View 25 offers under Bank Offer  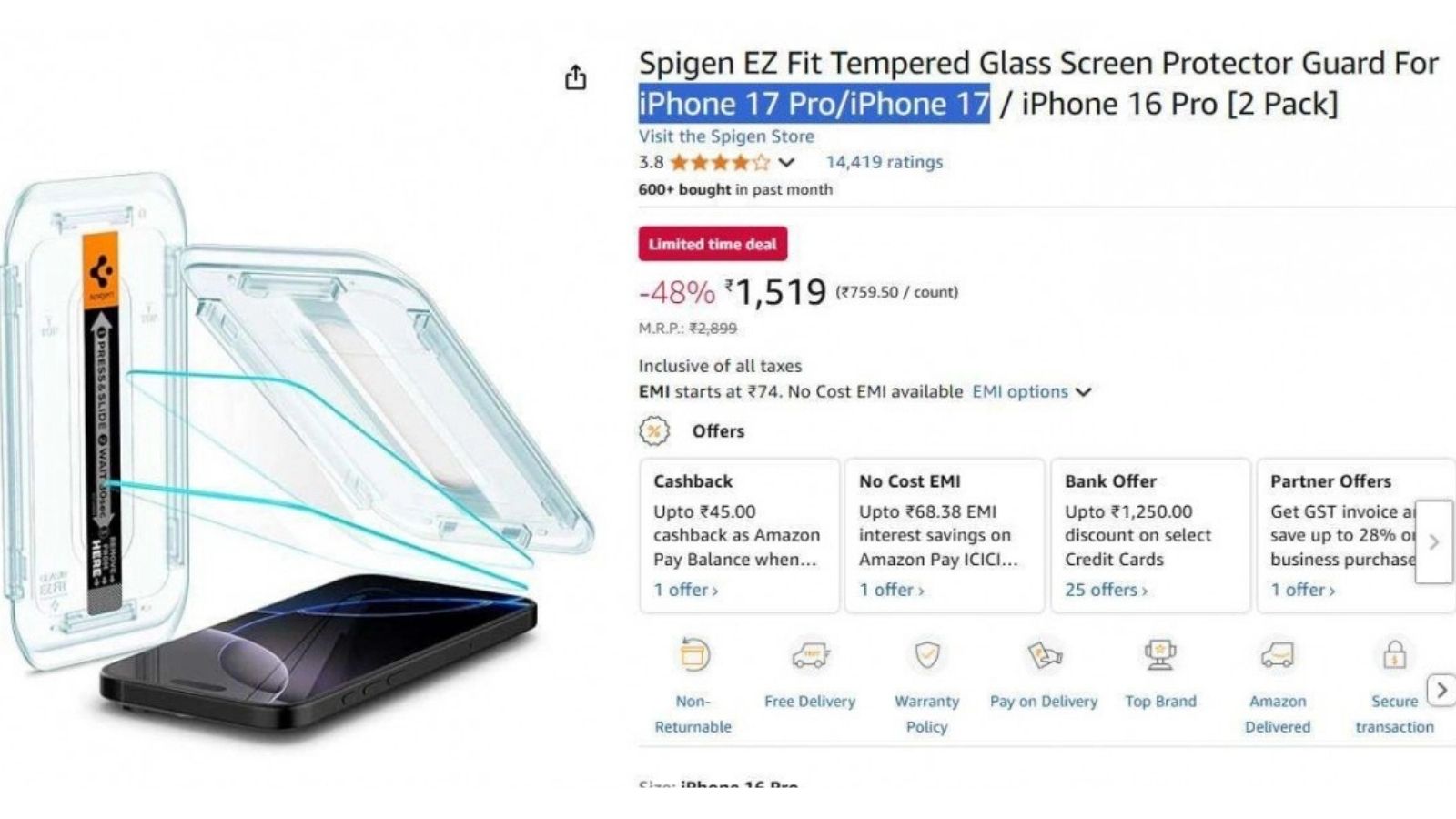(1106, 590)
